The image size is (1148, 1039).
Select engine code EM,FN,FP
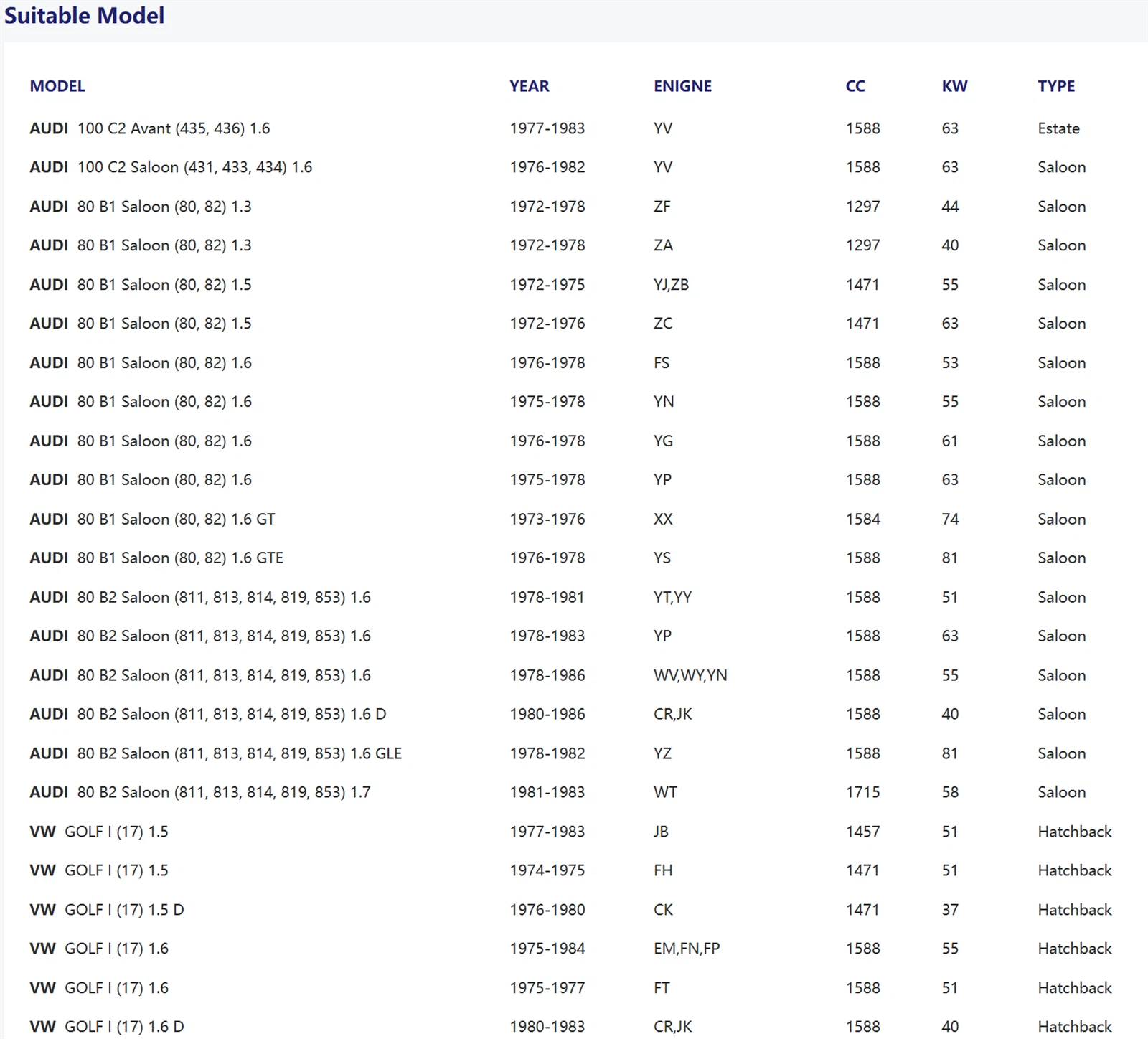pyautogui.click(x=687, y=949)
